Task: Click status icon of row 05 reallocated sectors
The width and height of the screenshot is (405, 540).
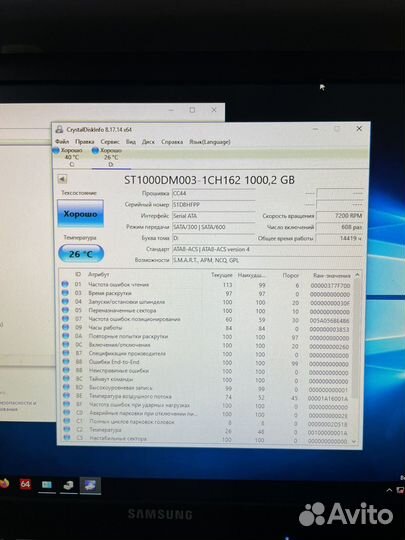Action: [x=65, y=310]
